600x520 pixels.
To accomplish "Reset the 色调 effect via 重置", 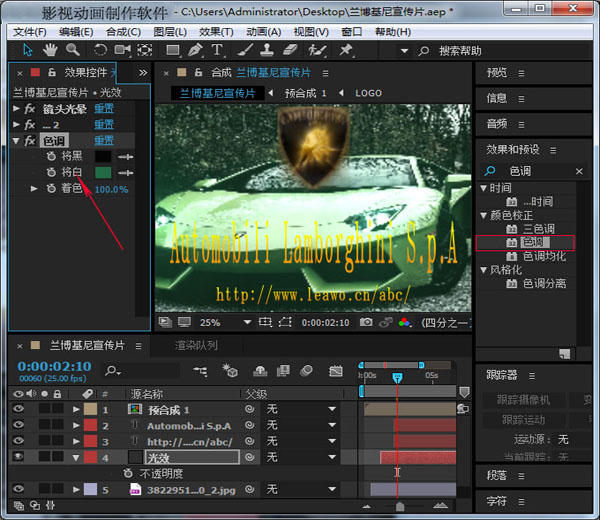I will coord(104,141).
